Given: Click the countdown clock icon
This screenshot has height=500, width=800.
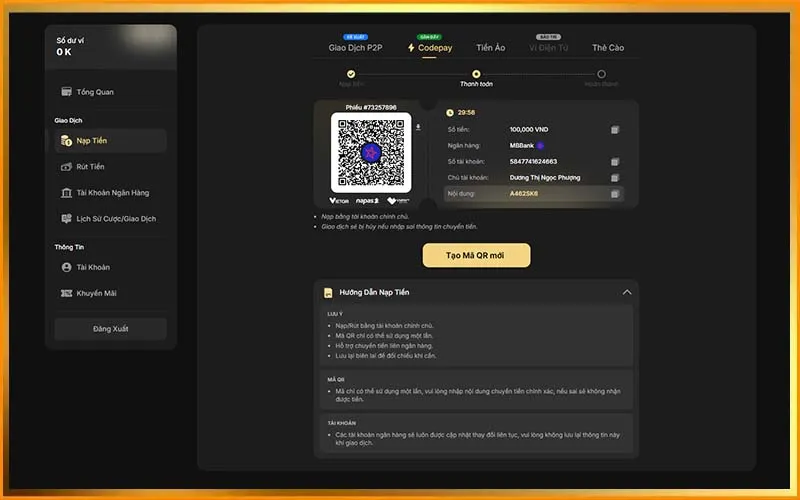Looking at the screenshot, I should pyautogui.click(x=449, y=113).
